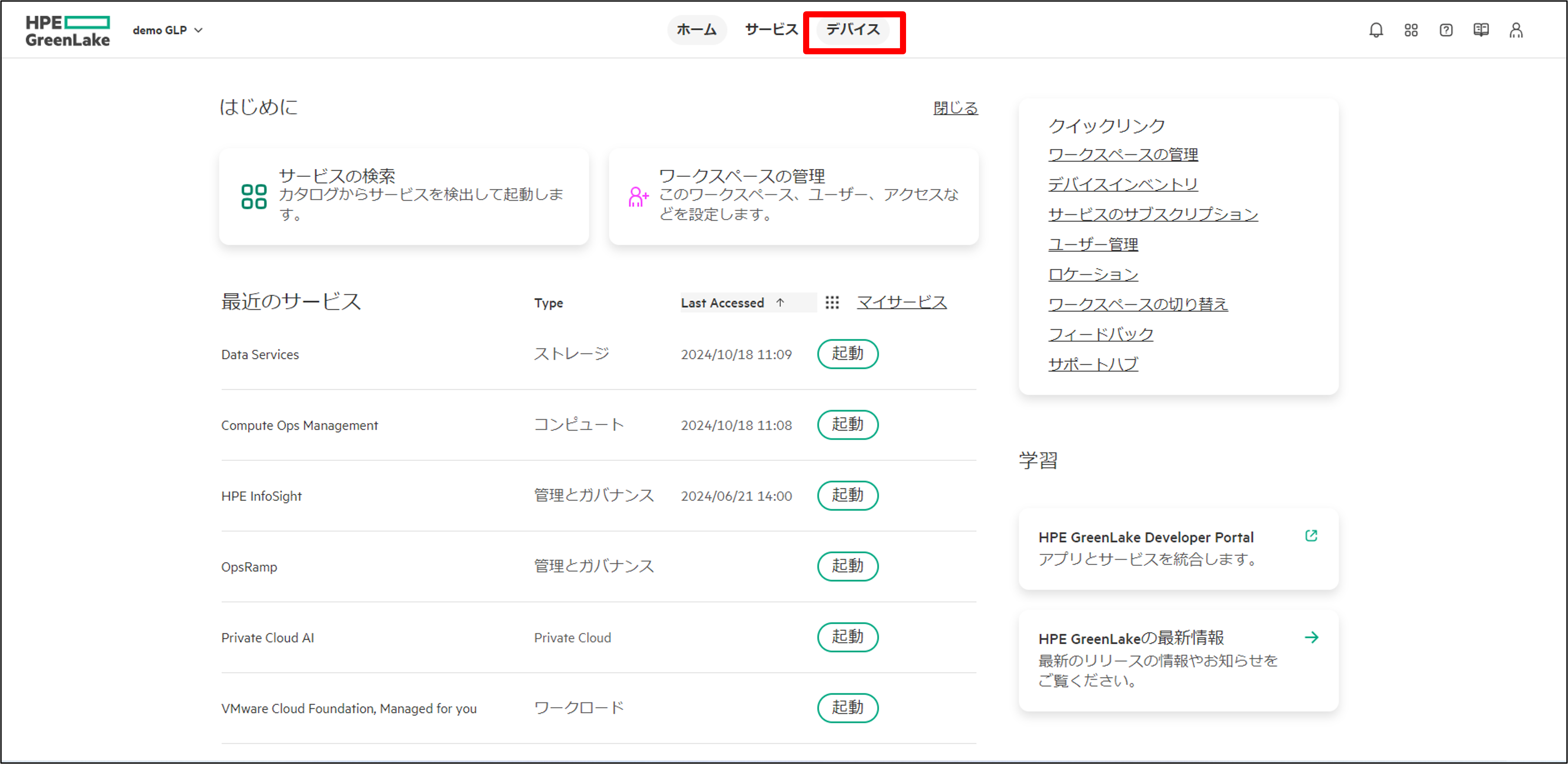
Task: Click the OpsRamp service name
Action: coord(249,567)
